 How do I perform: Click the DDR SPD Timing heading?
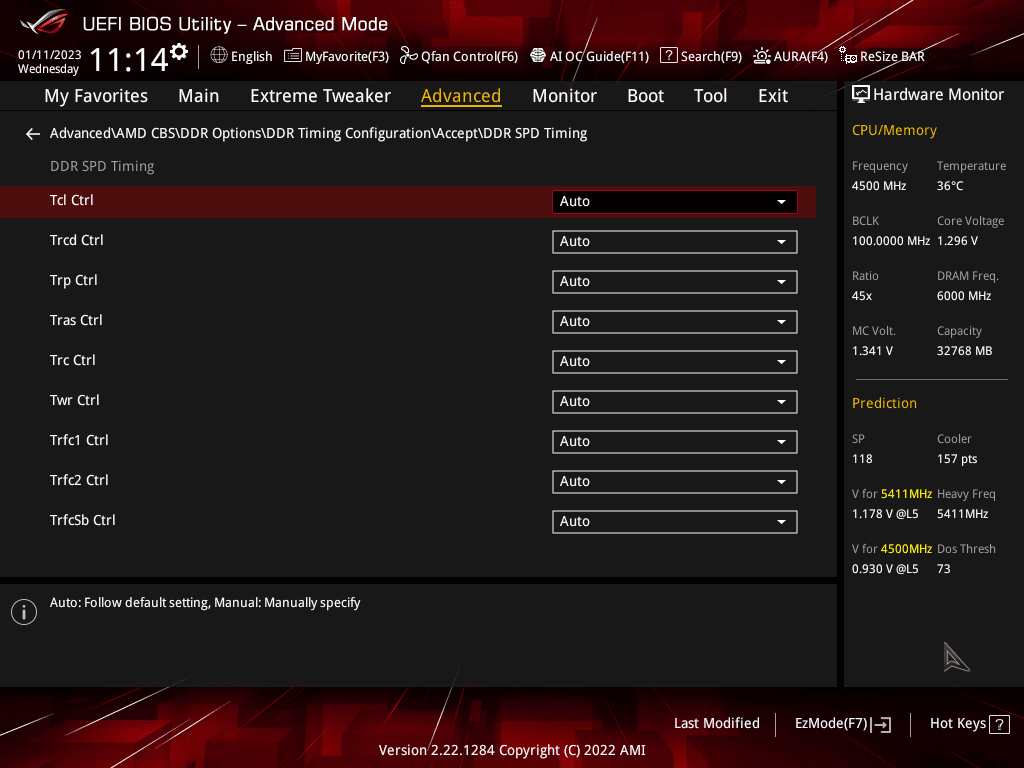(102, 167)
